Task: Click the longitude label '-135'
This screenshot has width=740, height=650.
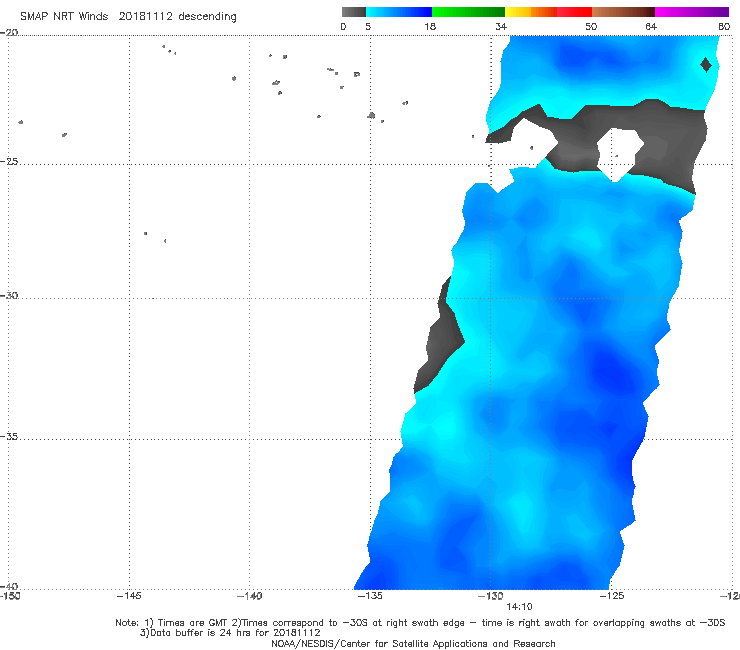Action: coord(370,596)
